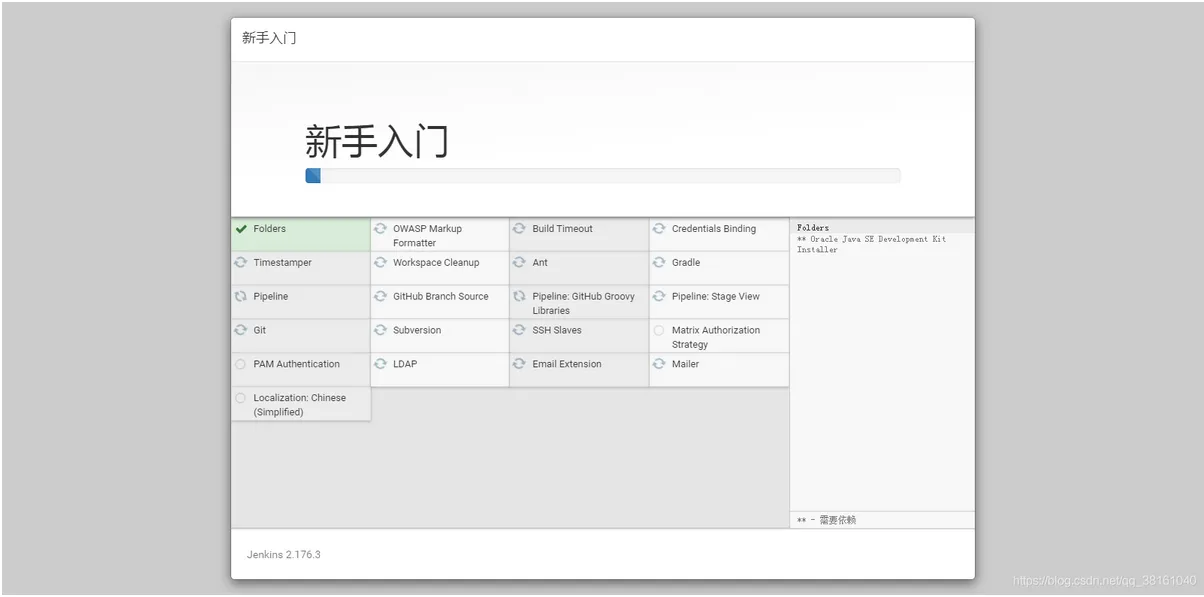Select the LDAP plugin label
Screen dimensions: 1204x597
pos(405,364)
